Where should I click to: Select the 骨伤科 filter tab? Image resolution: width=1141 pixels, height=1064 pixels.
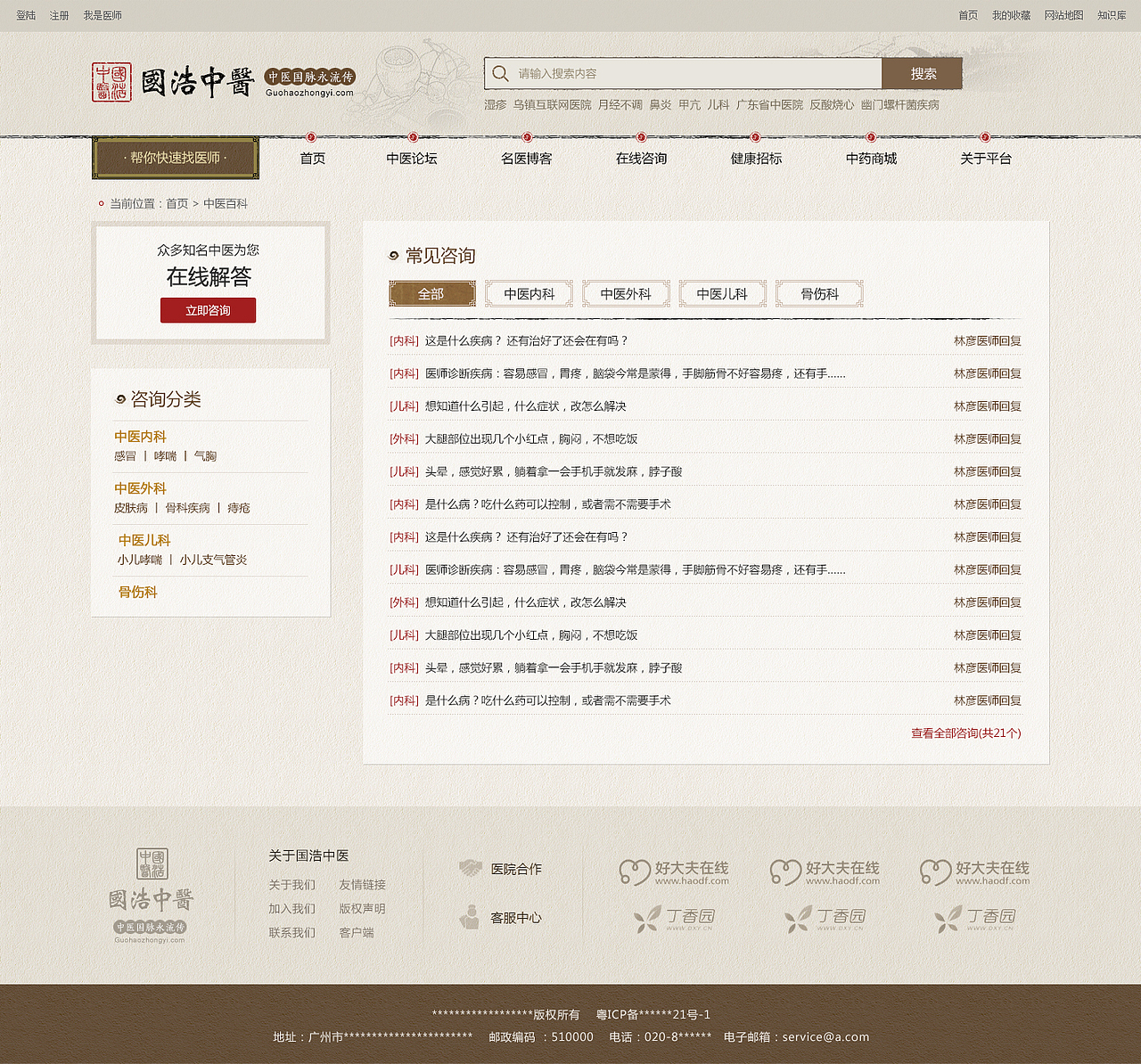click(819, 293)
